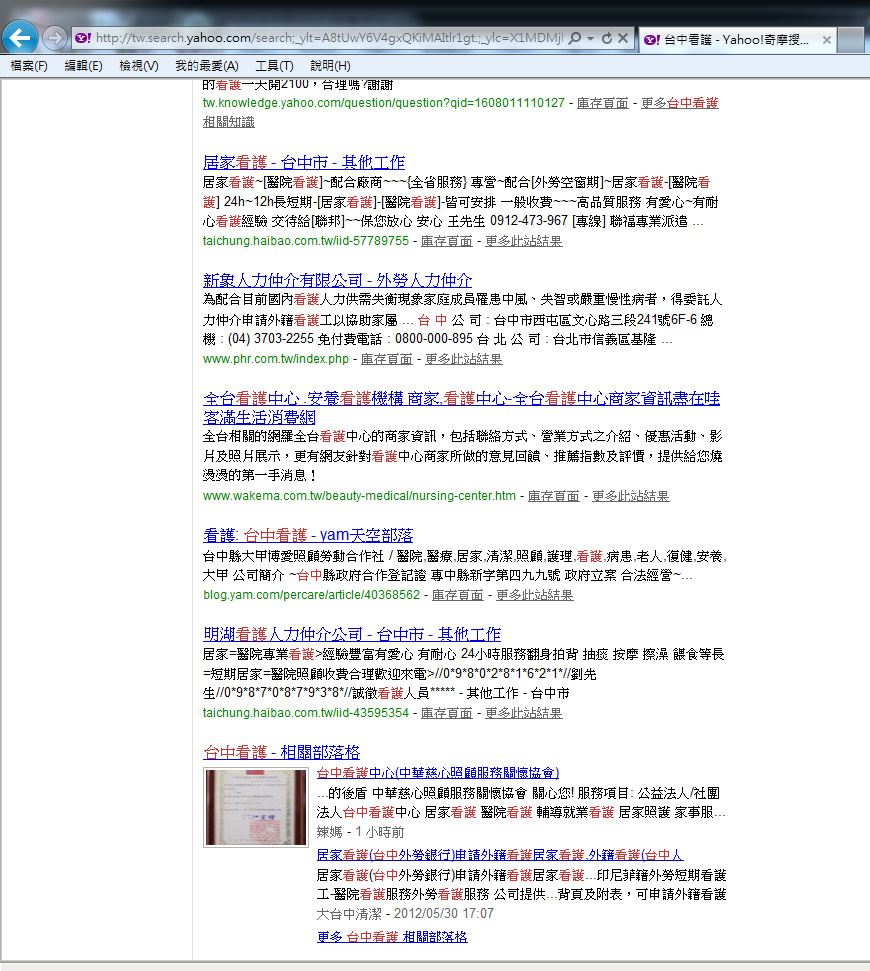Open a new blank tab
The height and width of the screenshot is (971, 870).
point(851,40)
